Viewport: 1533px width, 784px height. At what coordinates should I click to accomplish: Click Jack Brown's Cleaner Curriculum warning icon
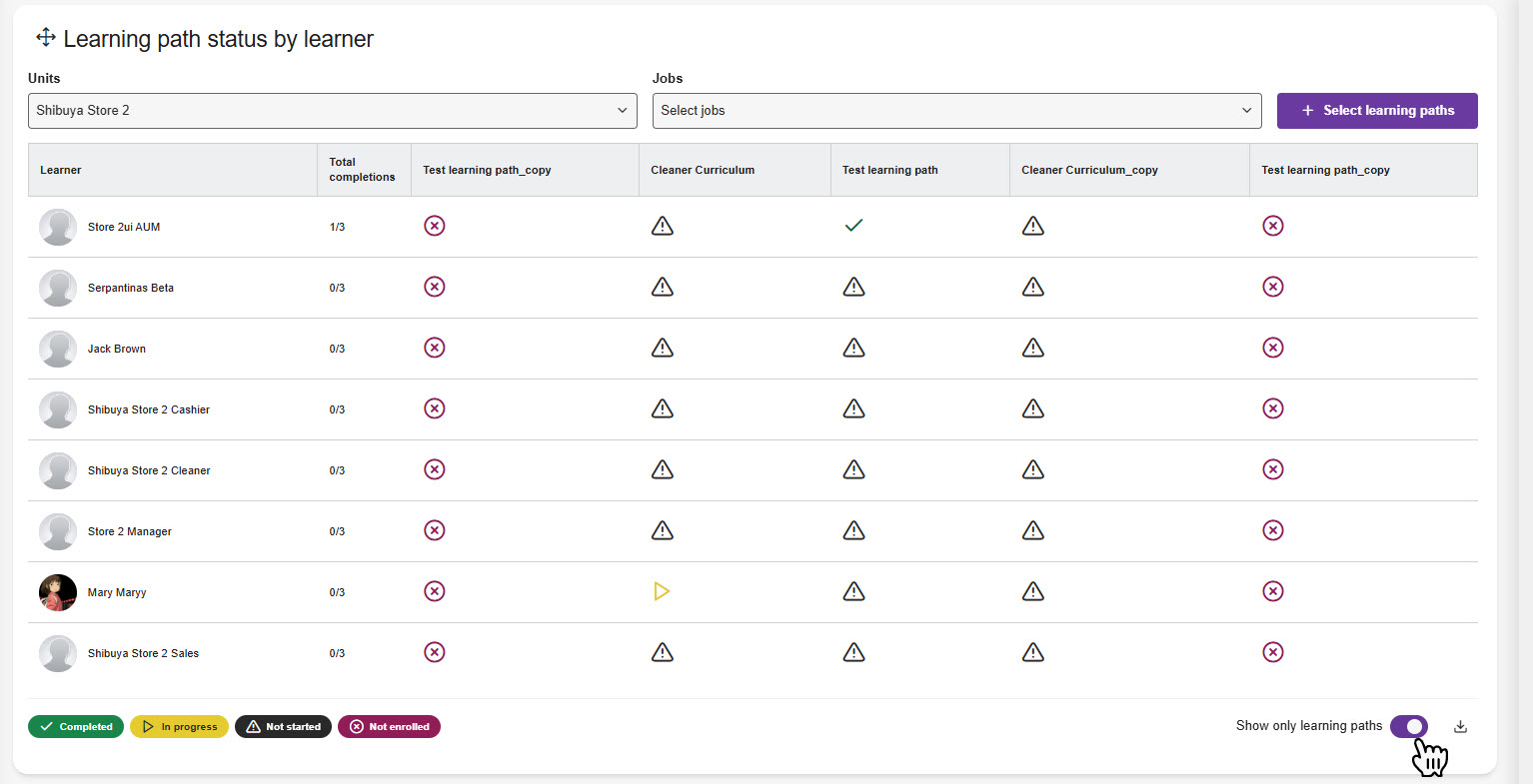pyautogui.click(x=662, y=348)
